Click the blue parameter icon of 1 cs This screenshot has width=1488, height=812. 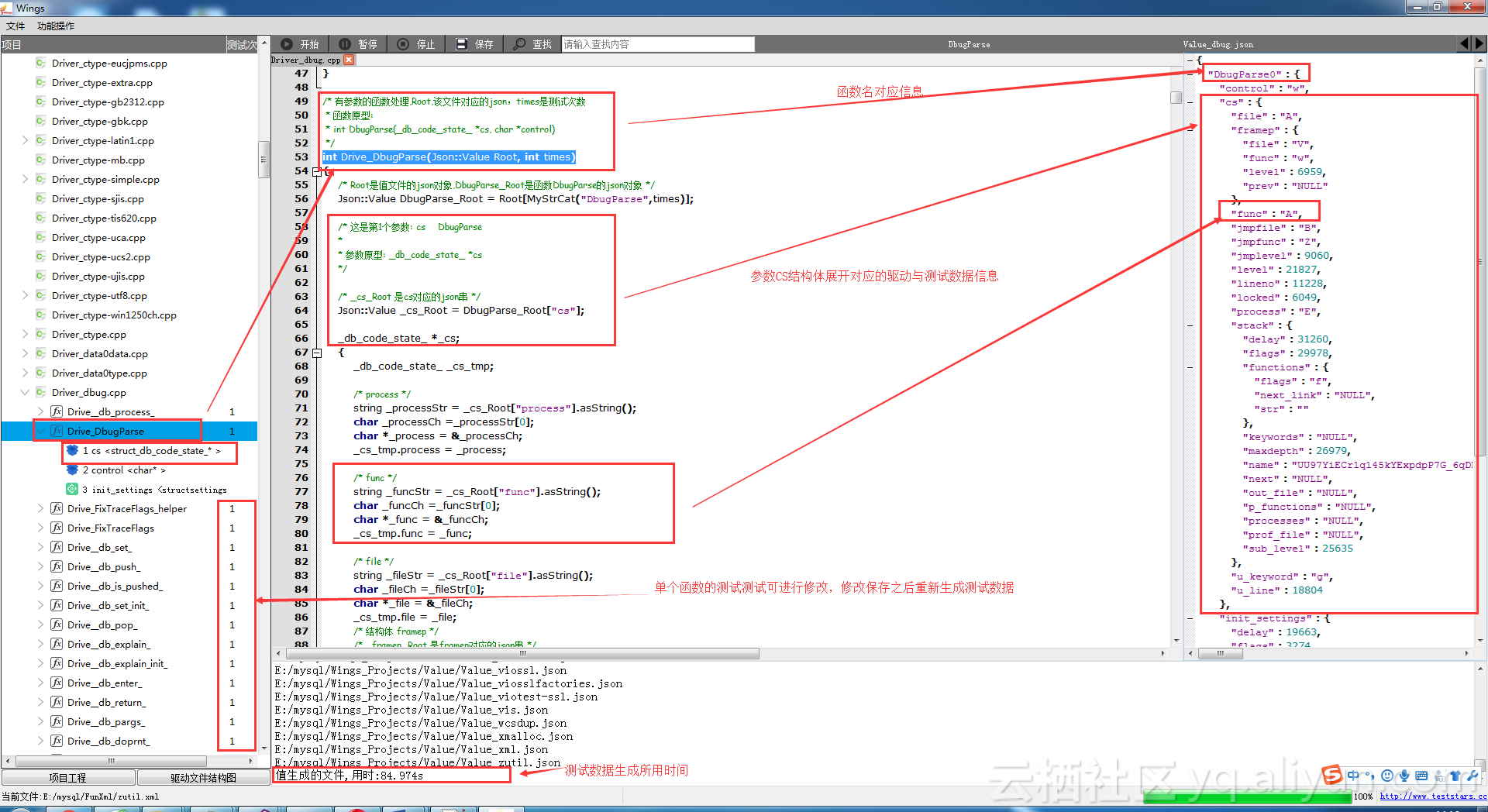coord(72,450)
